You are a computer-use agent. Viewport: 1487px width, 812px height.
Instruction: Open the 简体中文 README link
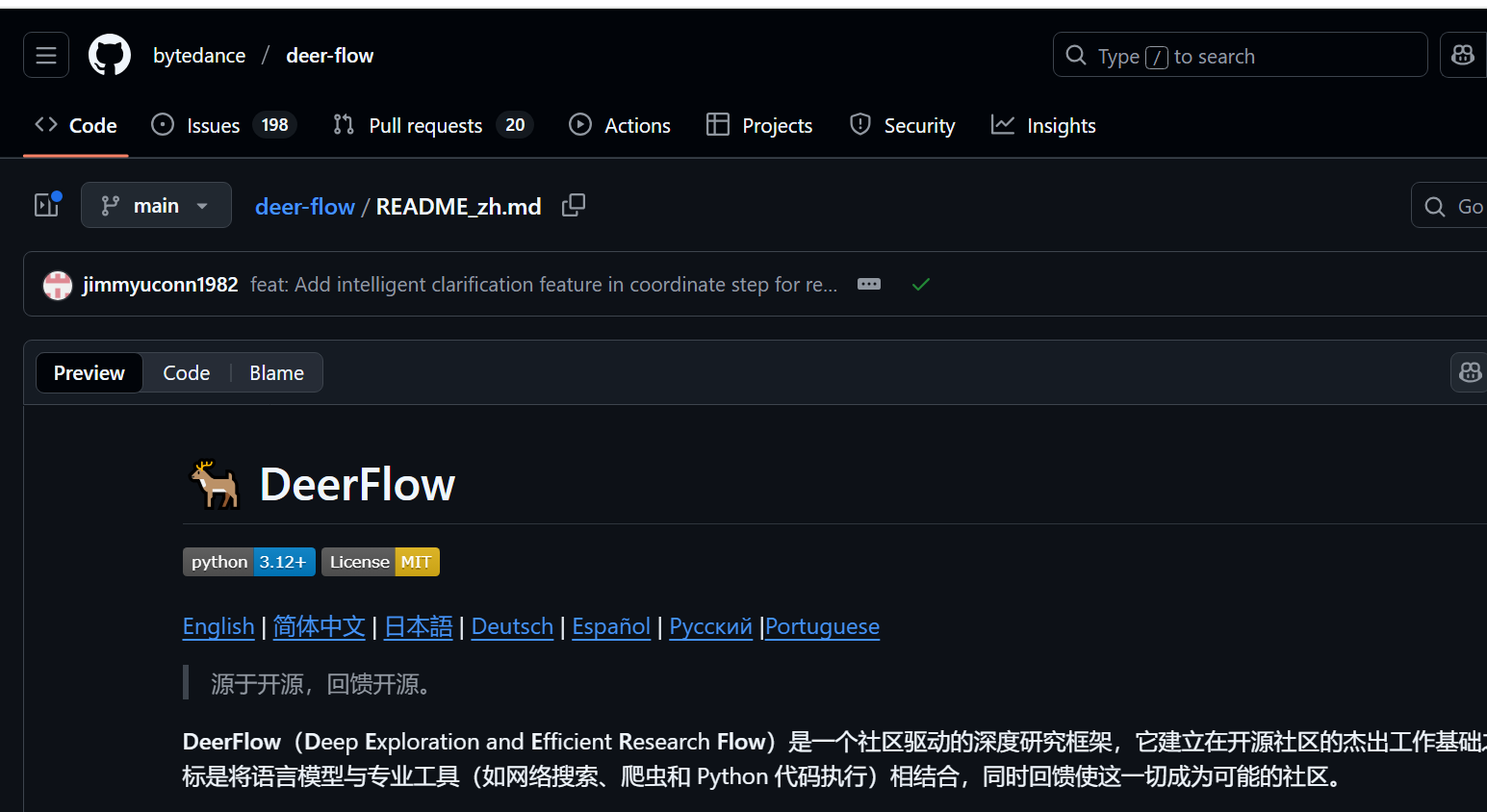(x=319, y=626)
